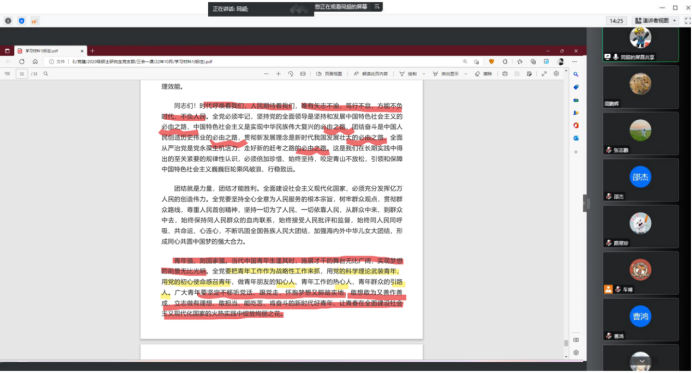The image size is (692, 373).
Task: Select the eraser 擦除 tool
Action: 483,74
